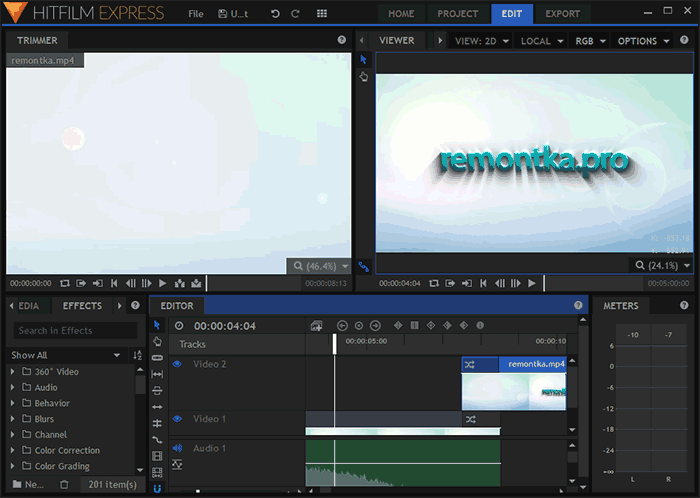Jump to start in Viewer
This screenshot has height=498, width=700.
(x=483, y=283)
